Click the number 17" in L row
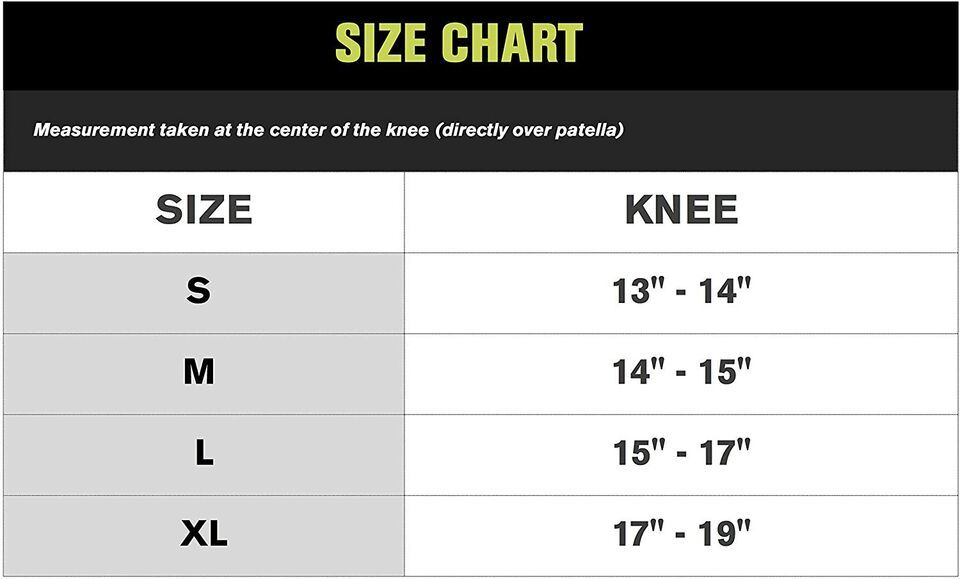The width and height of the screenshot is (960, 579). [726, 452]
